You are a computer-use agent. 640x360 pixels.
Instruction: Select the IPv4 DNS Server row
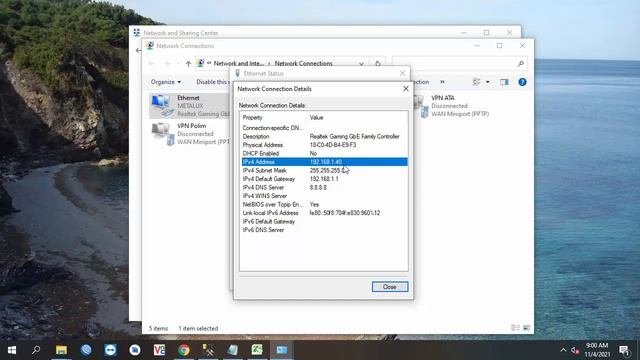[x=324, y=187]
